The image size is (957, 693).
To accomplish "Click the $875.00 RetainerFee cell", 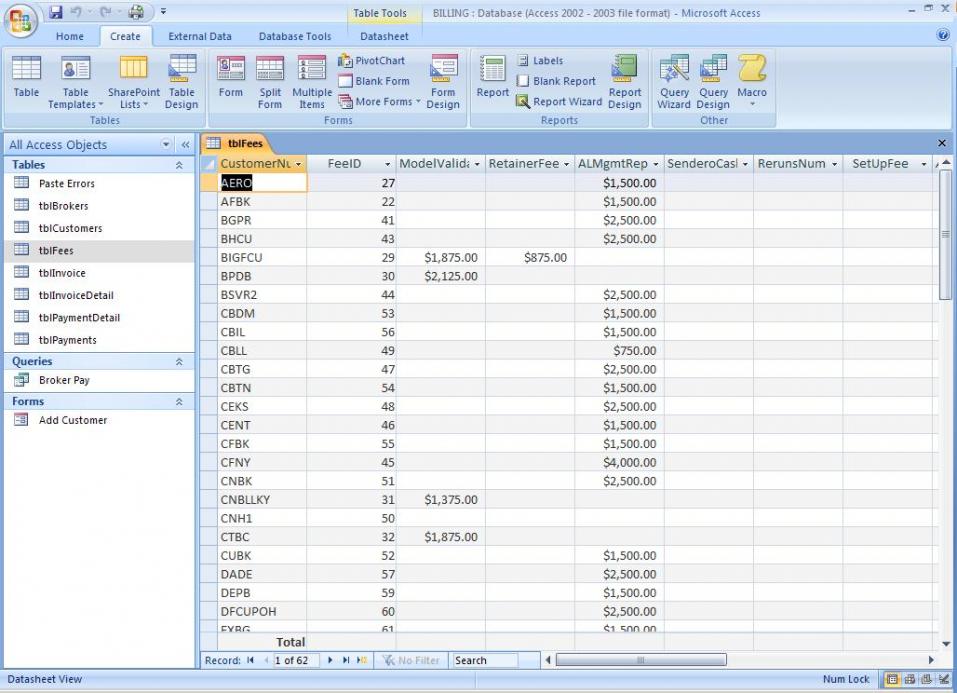I will [x=530, y=258].
